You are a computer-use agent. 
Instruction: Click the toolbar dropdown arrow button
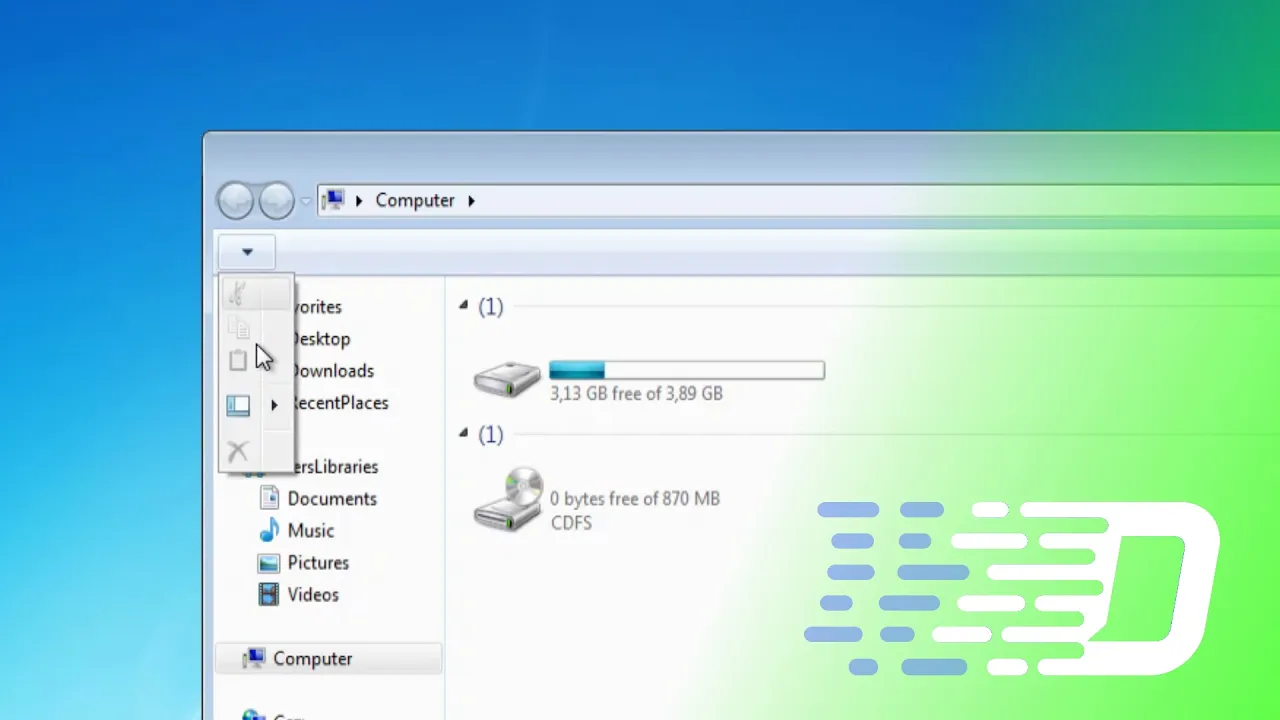click(247, 252)
